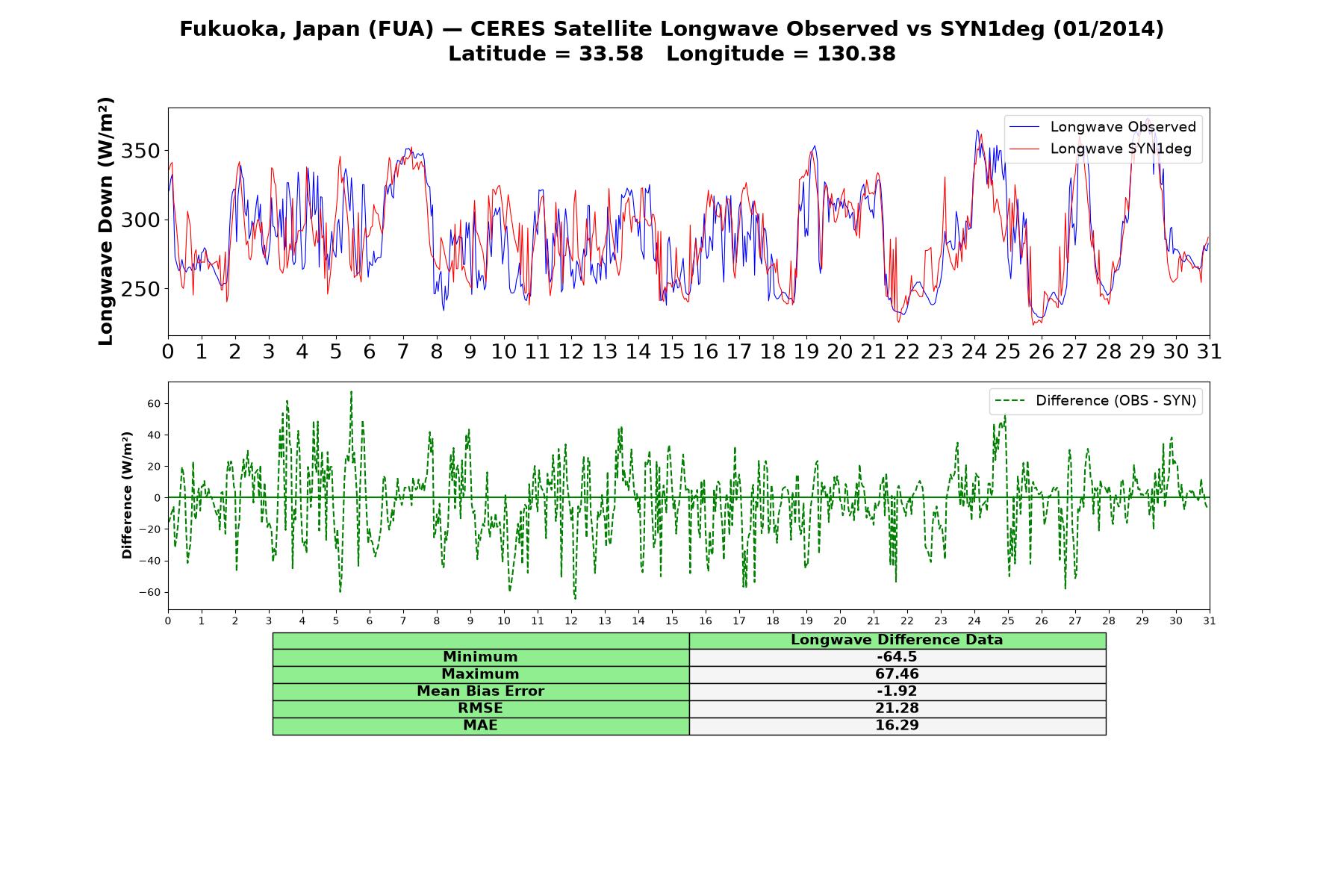Click the Mean Bias Error row label
The image size is (1344, 896).
(x=480, y=691)
